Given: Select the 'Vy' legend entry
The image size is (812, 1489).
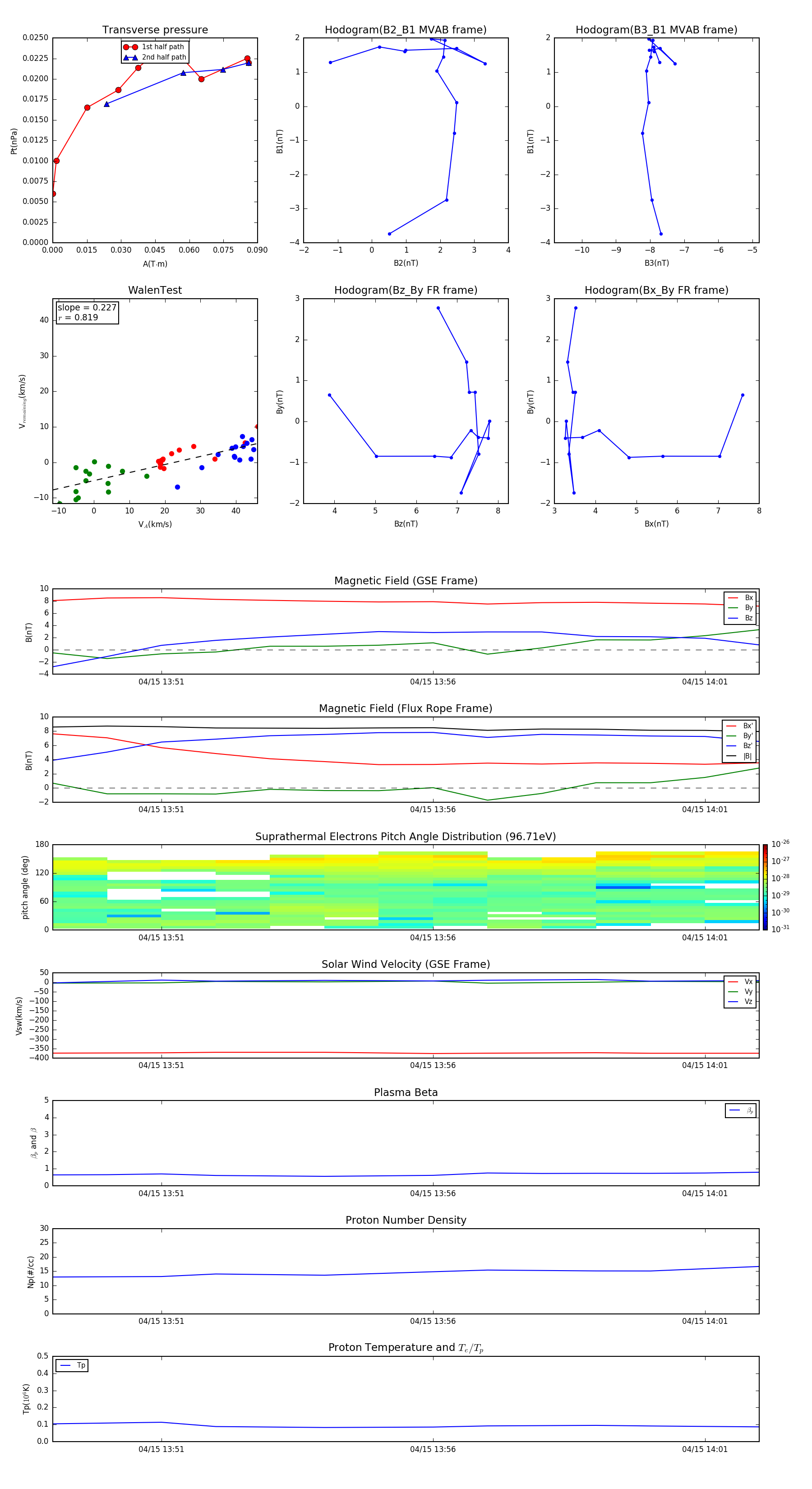Looking at the screenshot, I should pyautogui.click(x=740, y=992).
